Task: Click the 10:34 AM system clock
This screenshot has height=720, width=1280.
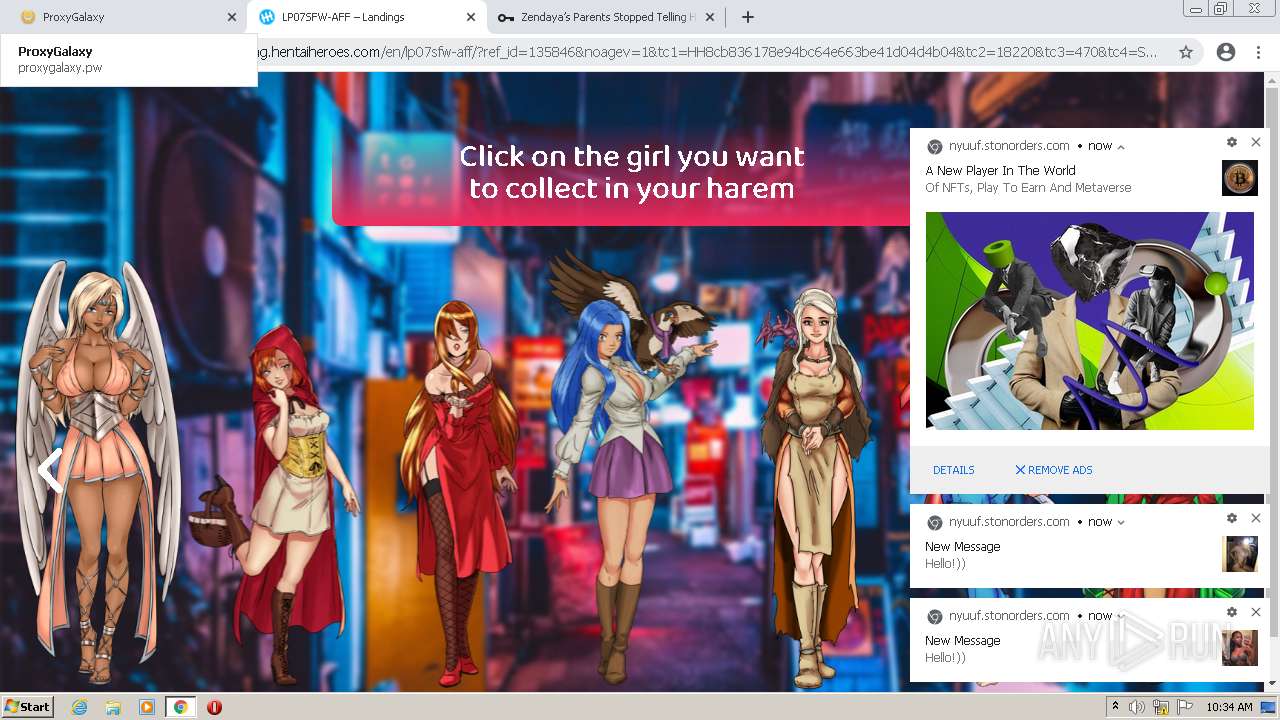Action: click(x=1229, y=707)
